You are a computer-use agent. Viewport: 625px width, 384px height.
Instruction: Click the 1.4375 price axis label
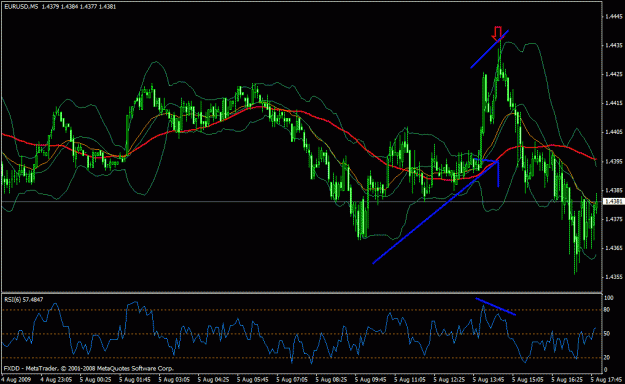point(613,219)
